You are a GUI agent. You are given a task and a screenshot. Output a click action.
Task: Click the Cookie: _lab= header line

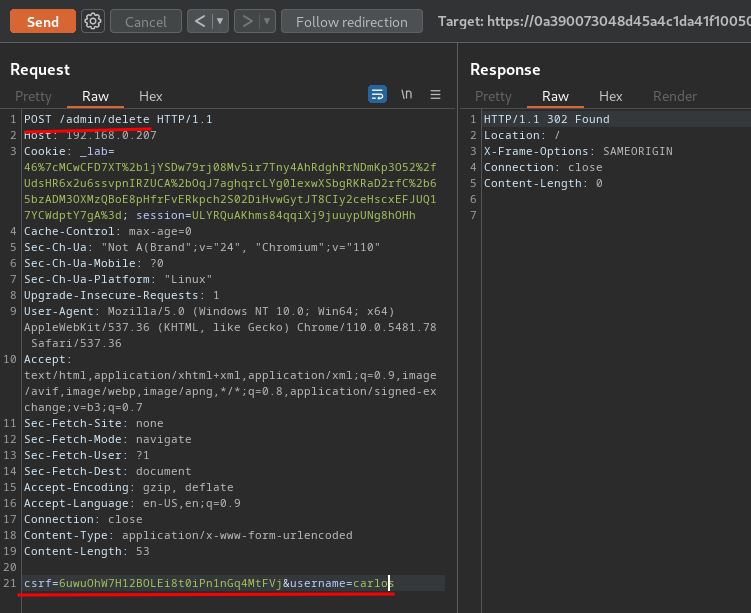[69, 151]
